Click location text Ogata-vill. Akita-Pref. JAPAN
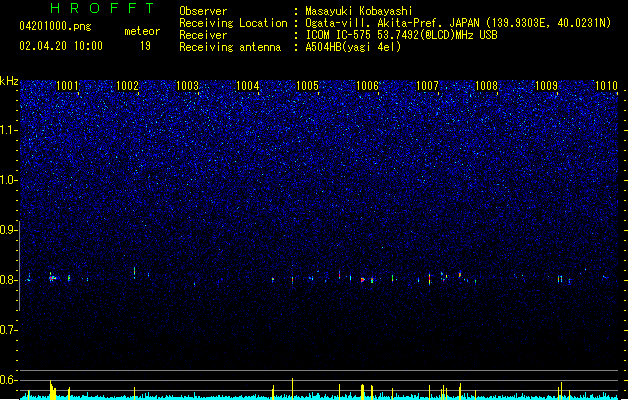The width and height of the screenshot is (629, 400). coord(392,23)
